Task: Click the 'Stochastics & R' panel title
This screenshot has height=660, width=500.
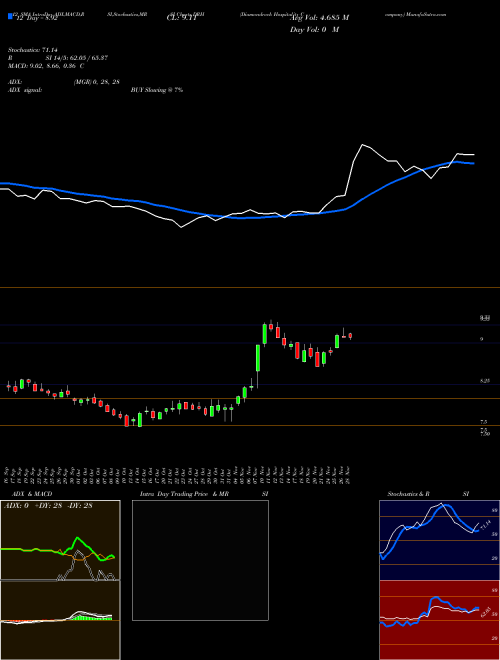Action: tap(408, 494)
